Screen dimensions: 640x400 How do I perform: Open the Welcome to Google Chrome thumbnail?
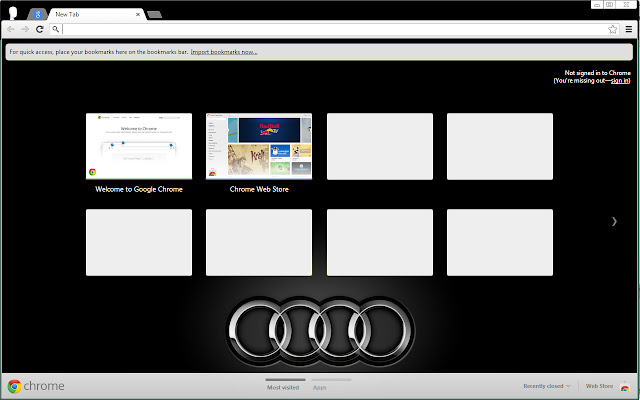click(x=139, y=146)
